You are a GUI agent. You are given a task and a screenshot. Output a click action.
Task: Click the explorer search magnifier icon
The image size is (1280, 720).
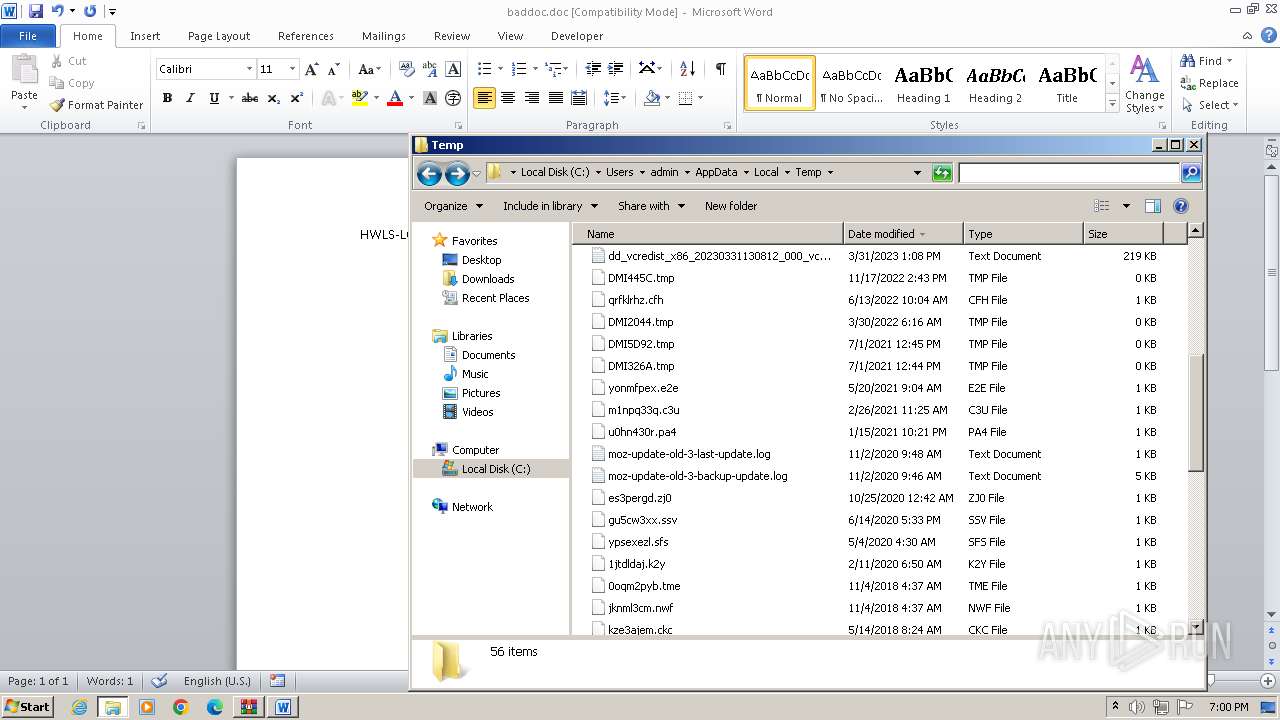point(1191,173)
